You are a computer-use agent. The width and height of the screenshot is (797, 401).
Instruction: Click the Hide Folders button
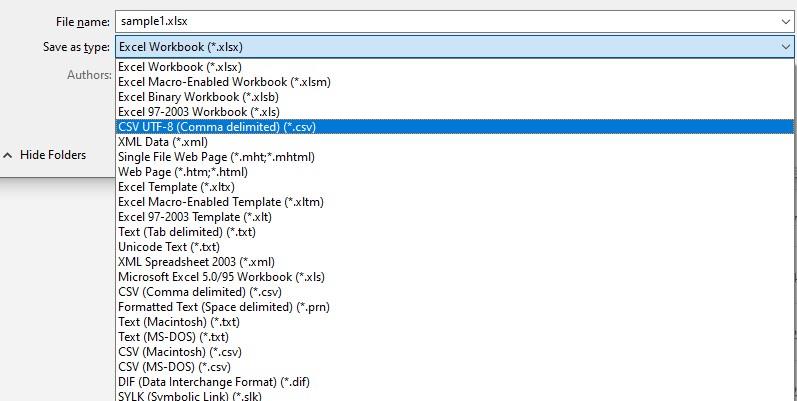tap(44, 155)
